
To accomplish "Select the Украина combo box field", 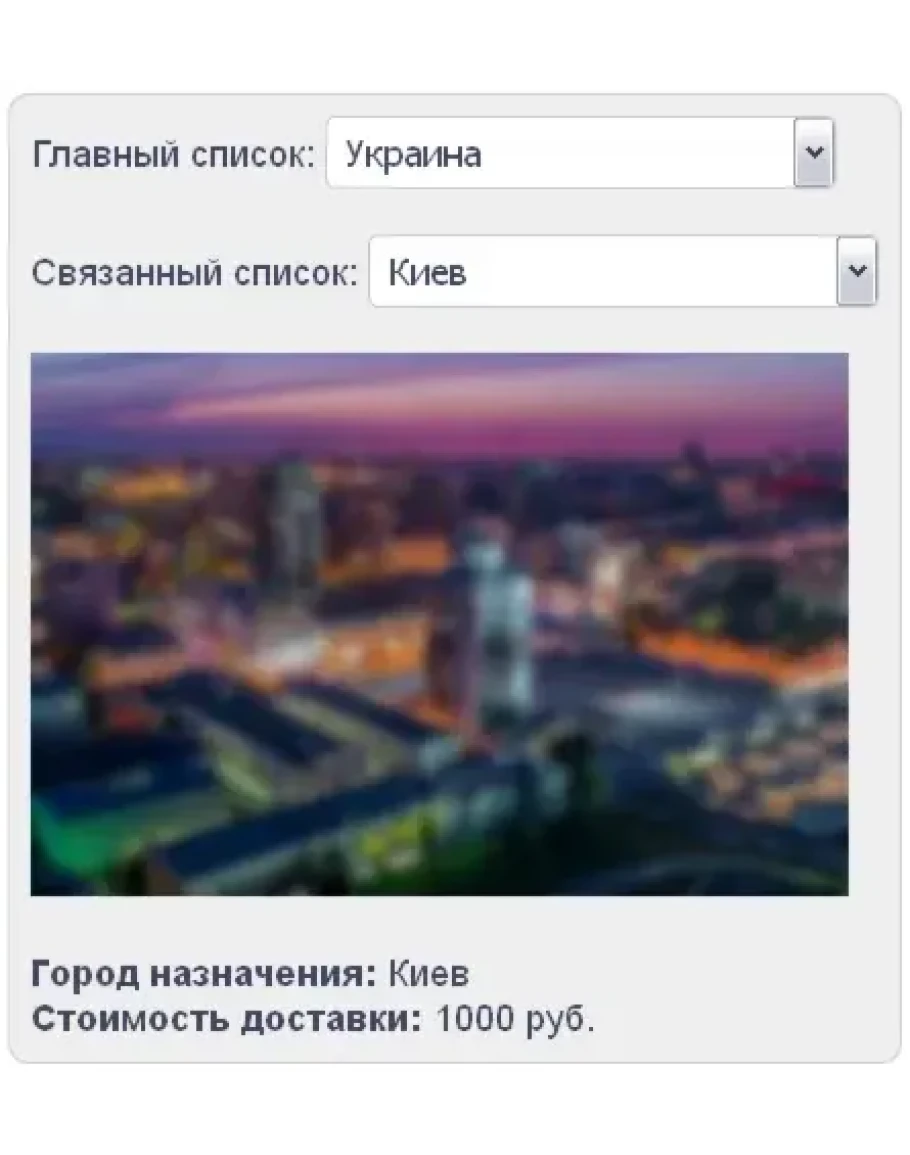I will click(580, 152).
